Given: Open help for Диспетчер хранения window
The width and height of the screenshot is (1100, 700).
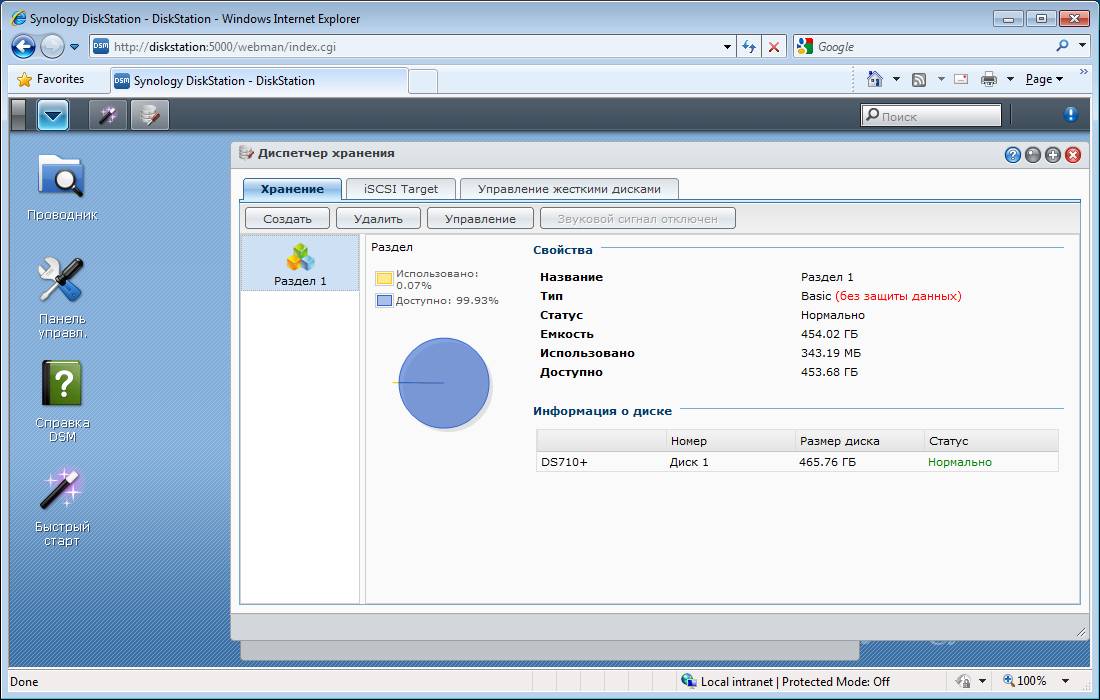Looking at the screenshot, I should tap(1012, 155).
